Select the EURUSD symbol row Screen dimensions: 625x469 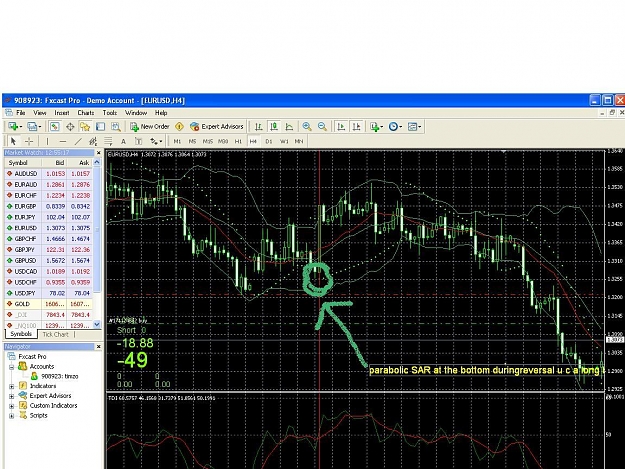point(48,228)
